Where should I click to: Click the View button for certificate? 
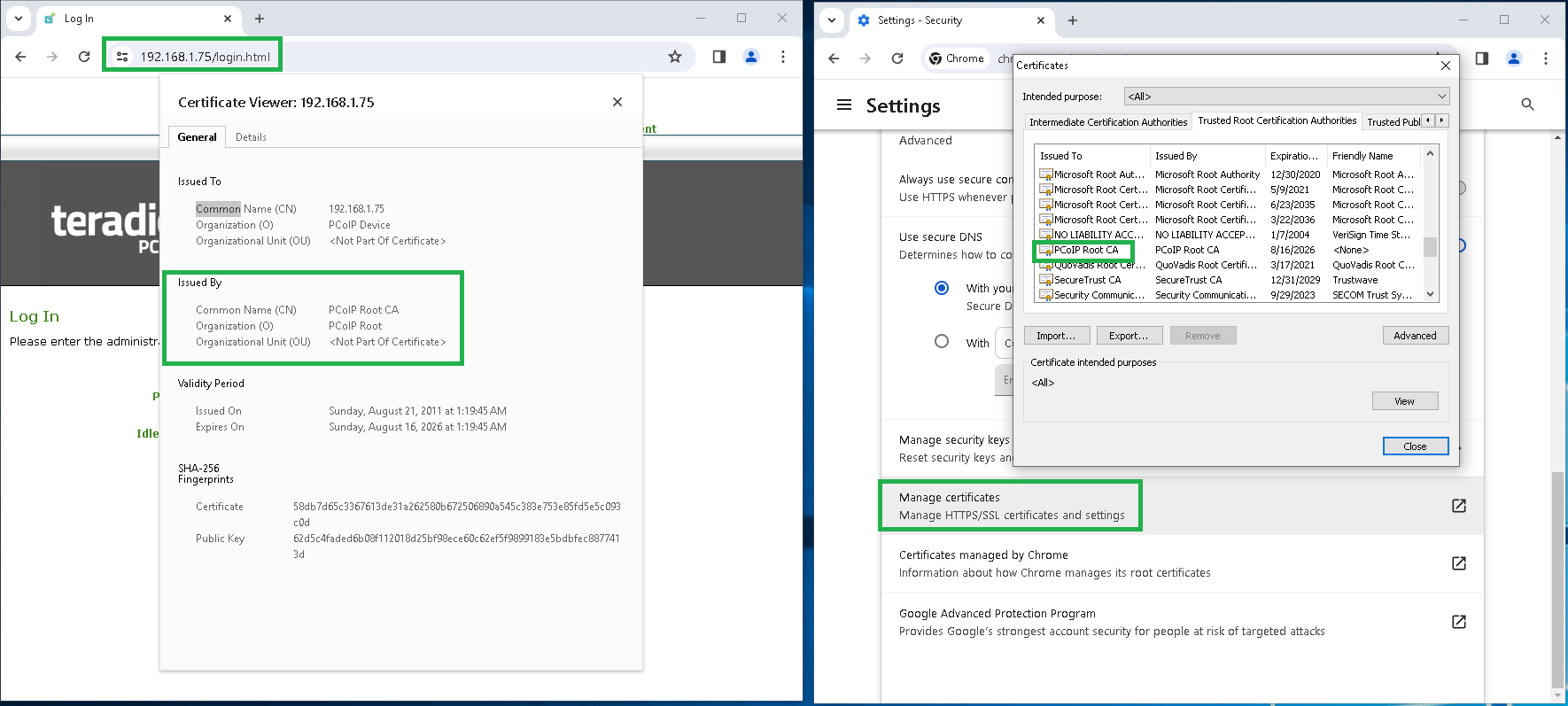(x=1404, y=401)
